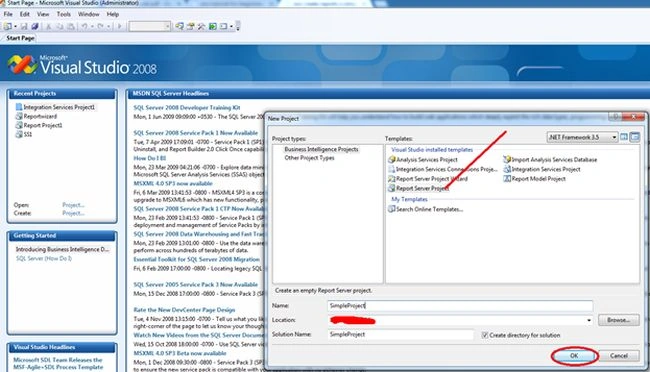Screen dimensions: 650x372
Task: Open the Help menu
Action: (x=113, y=14)
